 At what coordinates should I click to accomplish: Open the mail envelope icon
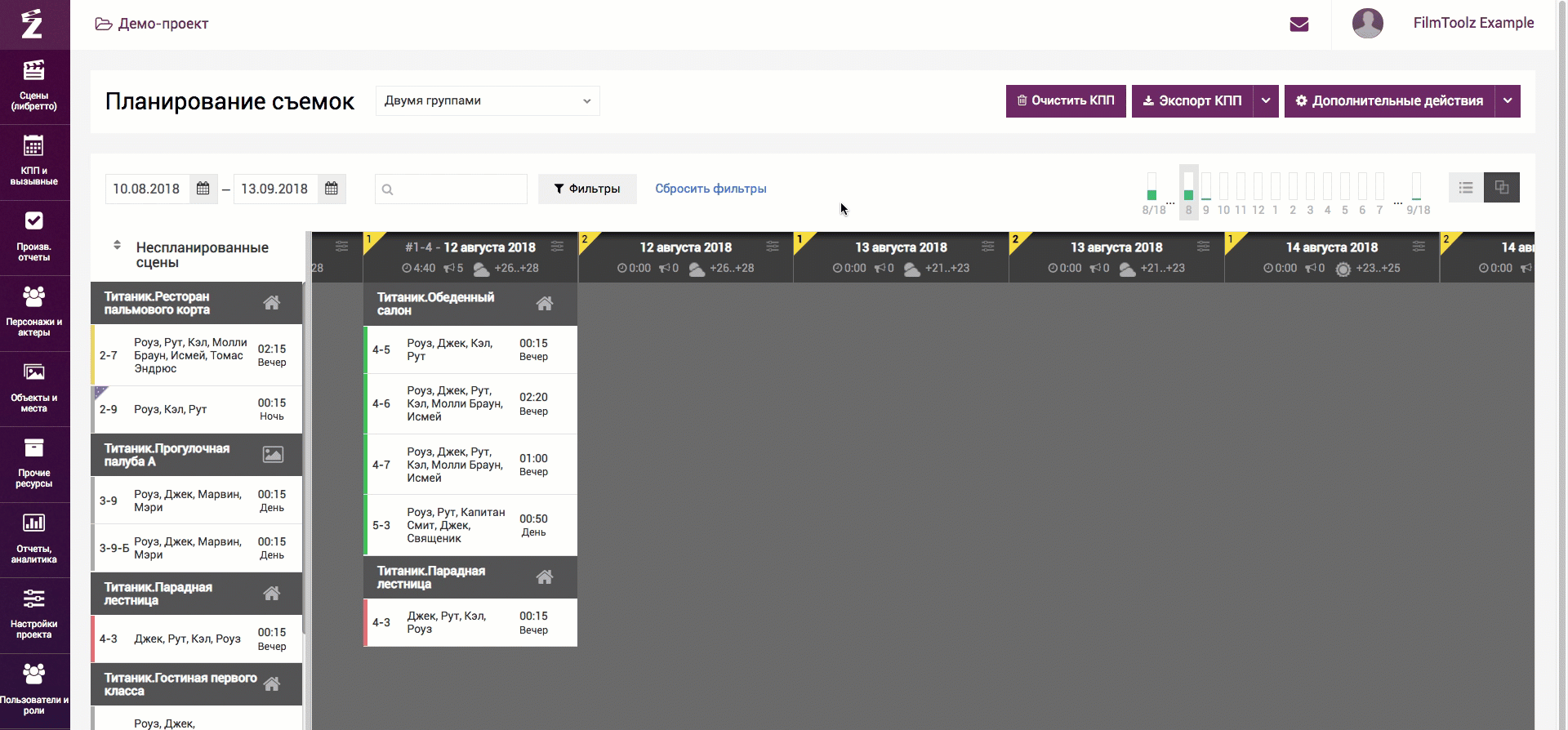pos(1299,24)
